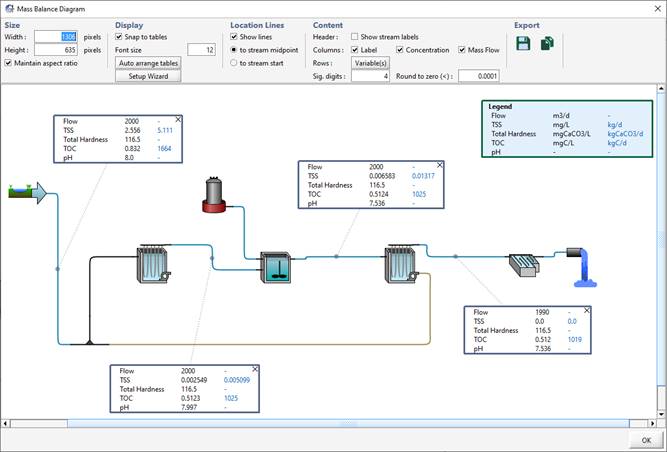Click the Height pixels input field
This screenshot has height=452, width=667.
coord(56,50)
